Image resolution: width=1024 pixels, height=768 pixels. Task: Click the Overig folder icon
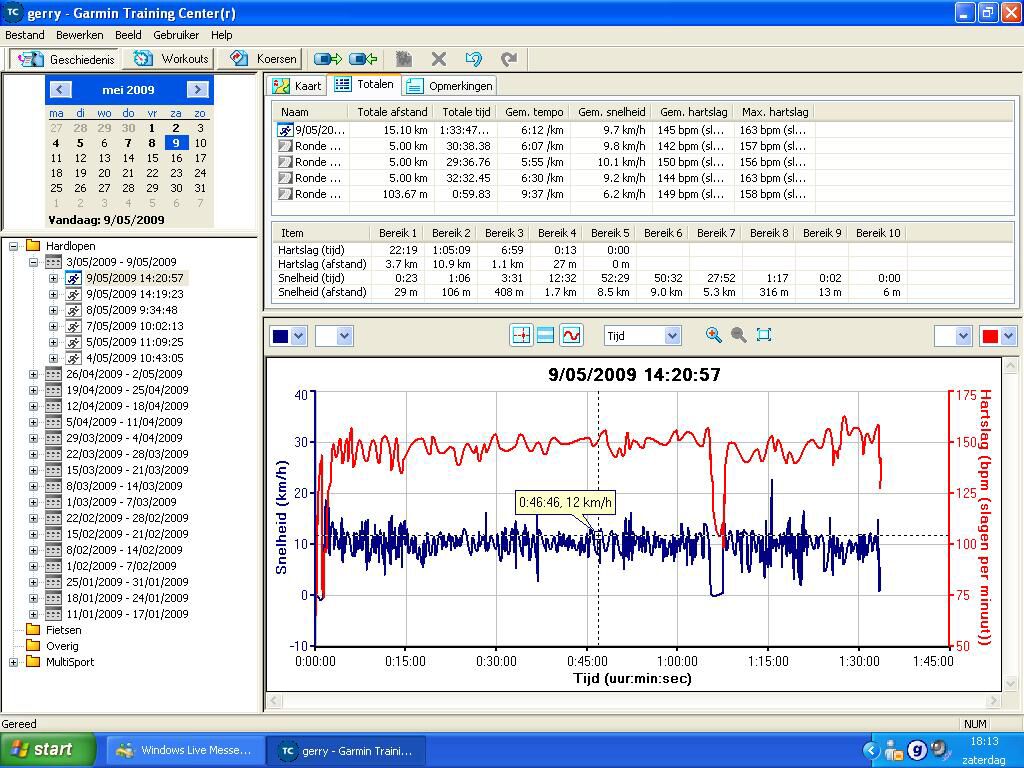(x=33, y=646)
